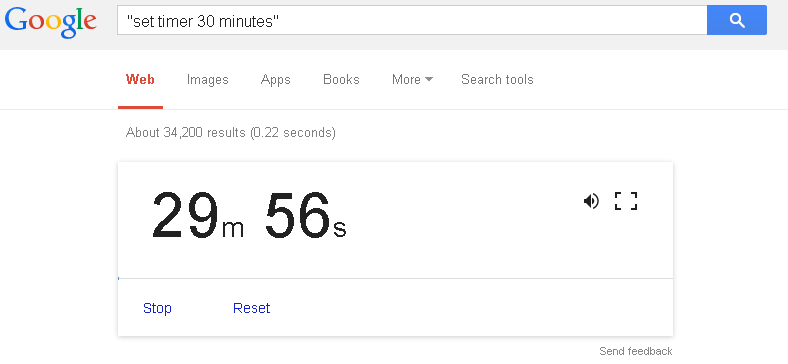Open the timer in fullscreen mode
The height and width of the screenshot is (364, 788).
pos(626,201)
